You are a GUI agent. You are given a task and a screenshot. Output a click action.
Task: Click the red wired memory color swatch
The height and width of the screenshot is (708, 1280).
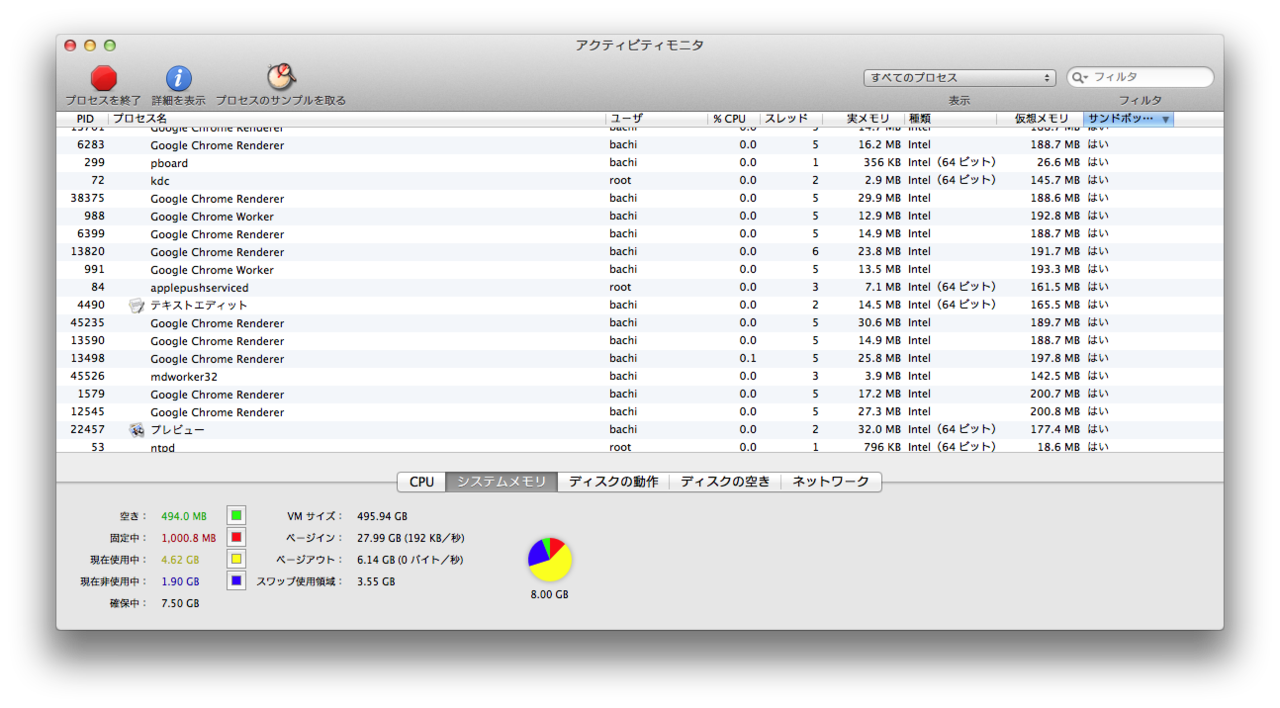tap(237, 538)
